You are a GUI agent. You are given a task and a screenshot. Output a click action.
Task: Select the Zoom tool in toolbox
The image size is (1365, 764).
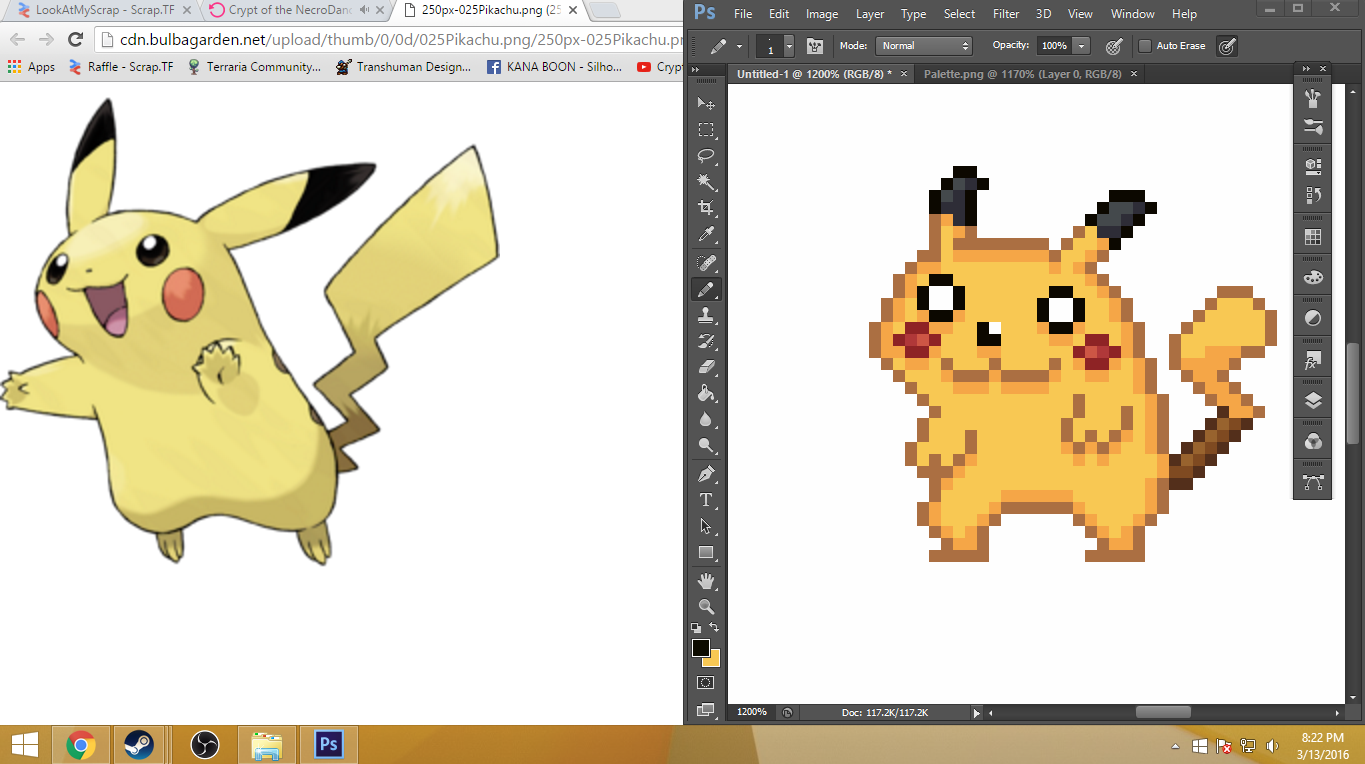click(706, 607)
